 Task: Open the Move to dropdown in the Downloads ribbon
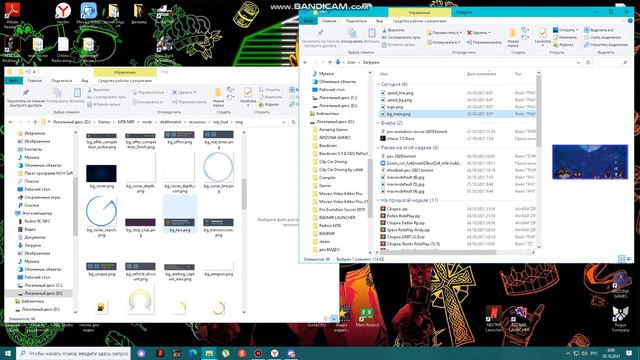click(444, 33)
